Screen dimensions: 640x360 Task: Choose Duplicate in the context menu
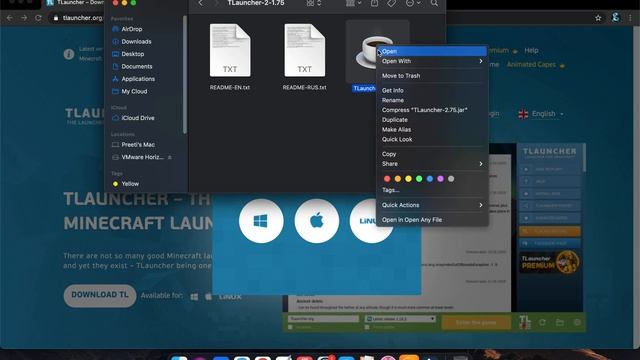point(432,120)
